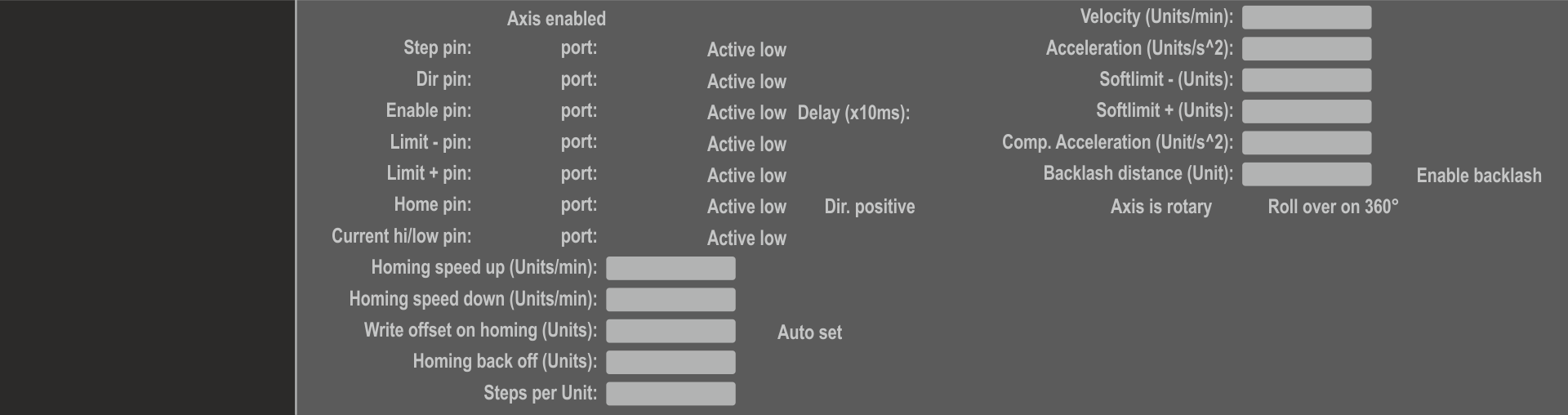Select the Steps per Unit input field
The height and width of the screenshot is (415, 1568).
click(x=670, y=394)
